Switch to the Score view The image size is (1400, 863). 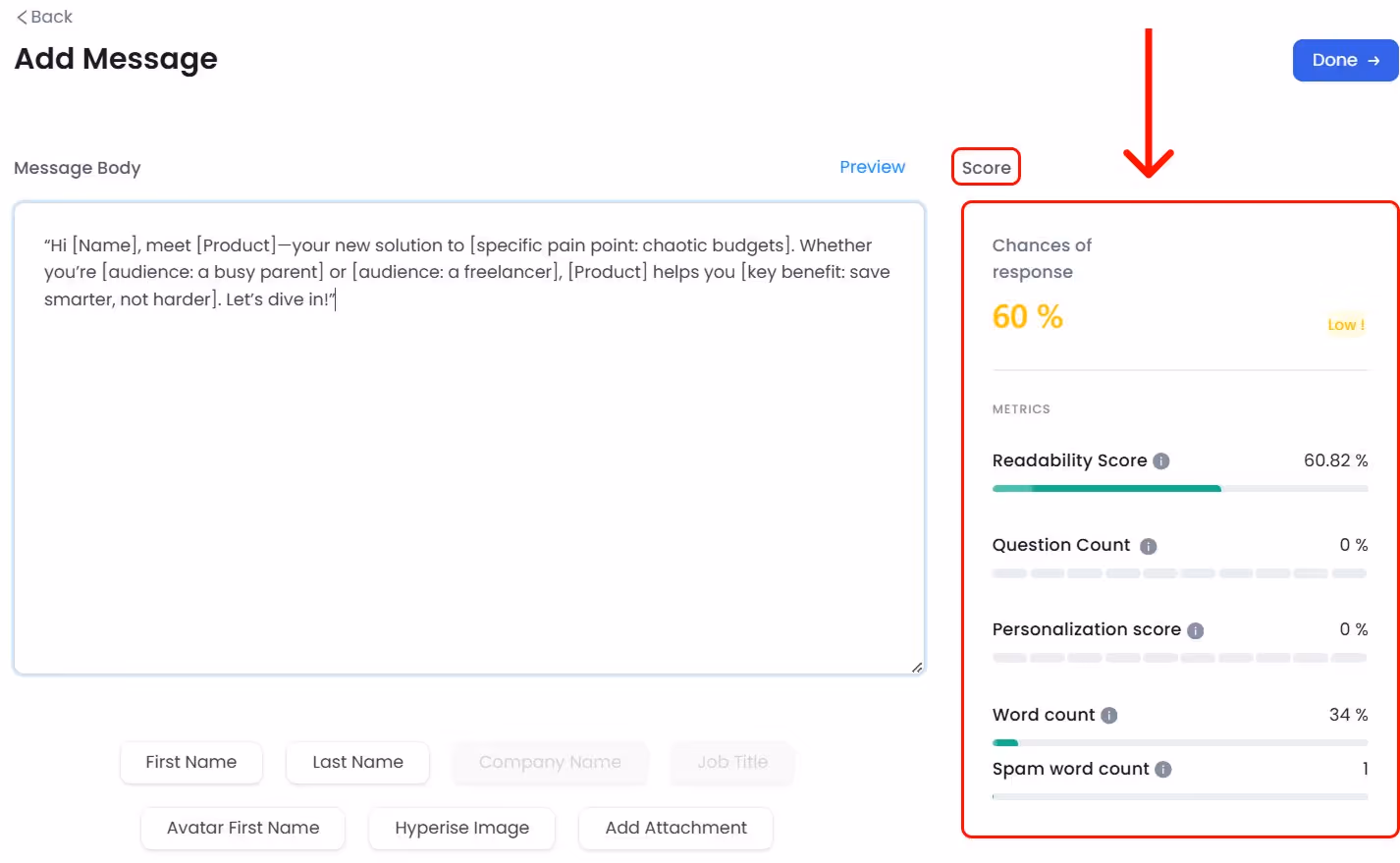pos(985,168)
